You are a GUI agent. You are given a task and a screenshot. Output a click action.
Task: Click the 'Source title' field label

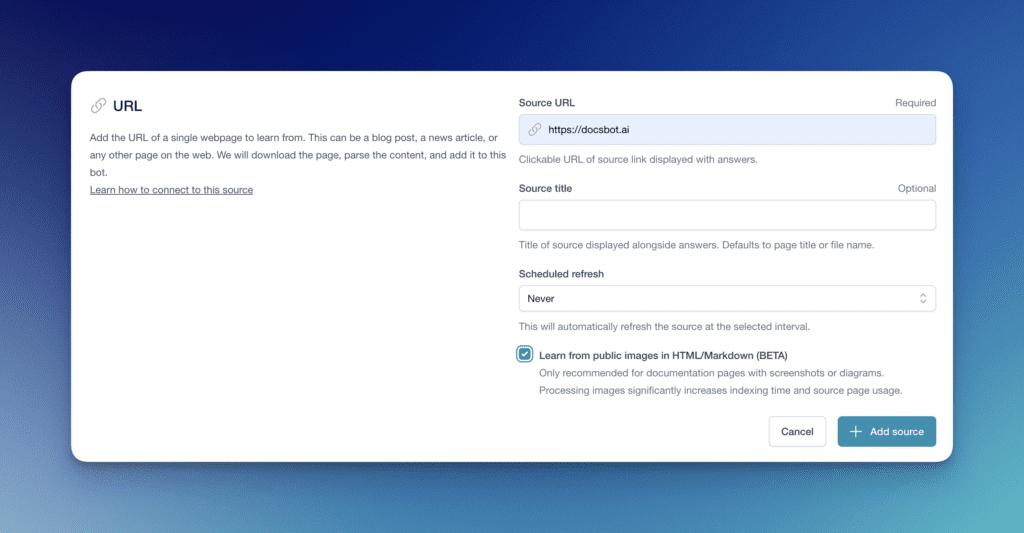point(545,188)
